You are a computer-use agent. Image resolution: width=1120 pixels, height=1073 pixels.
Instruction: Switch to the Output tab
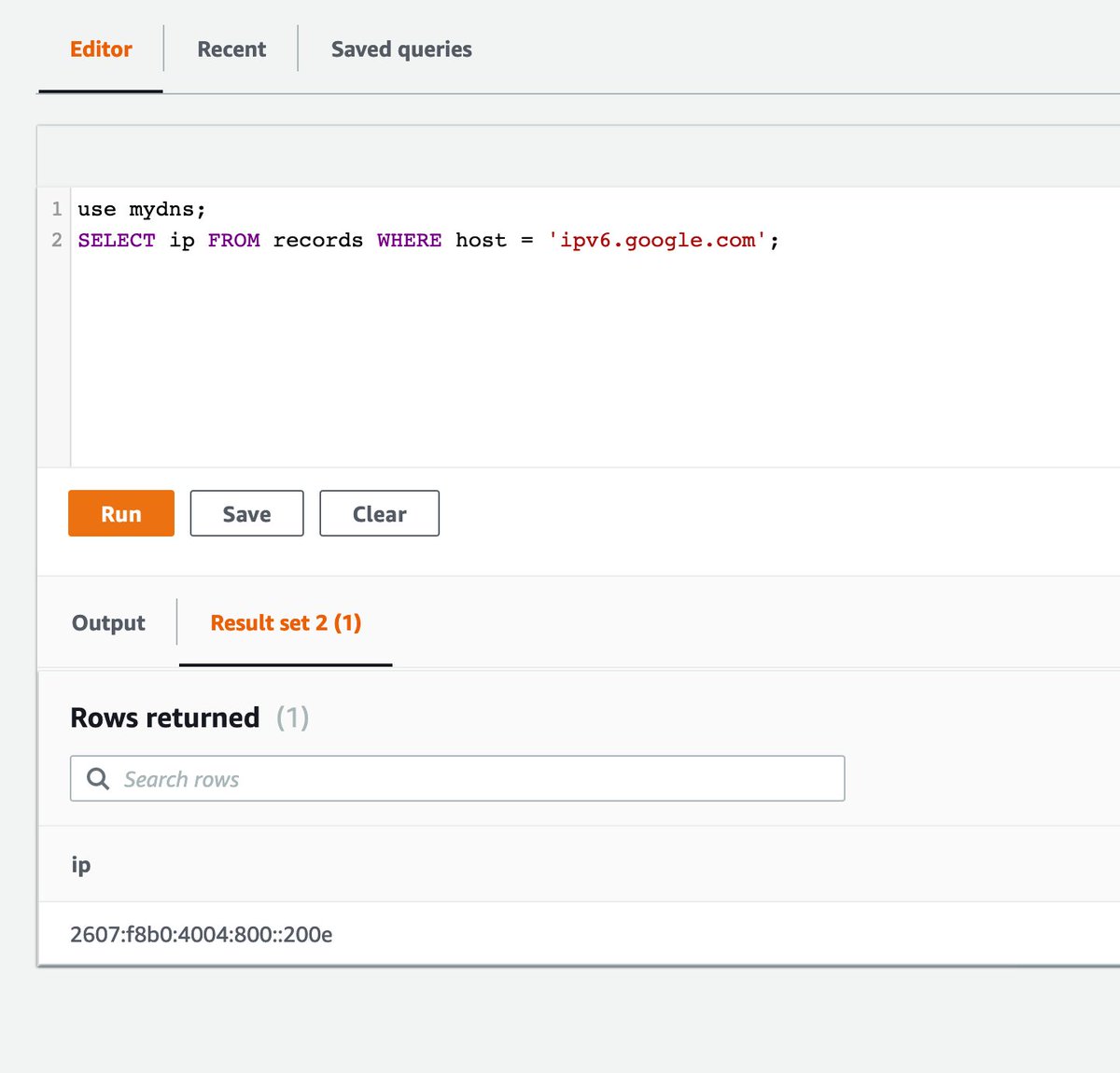[108, 622]
